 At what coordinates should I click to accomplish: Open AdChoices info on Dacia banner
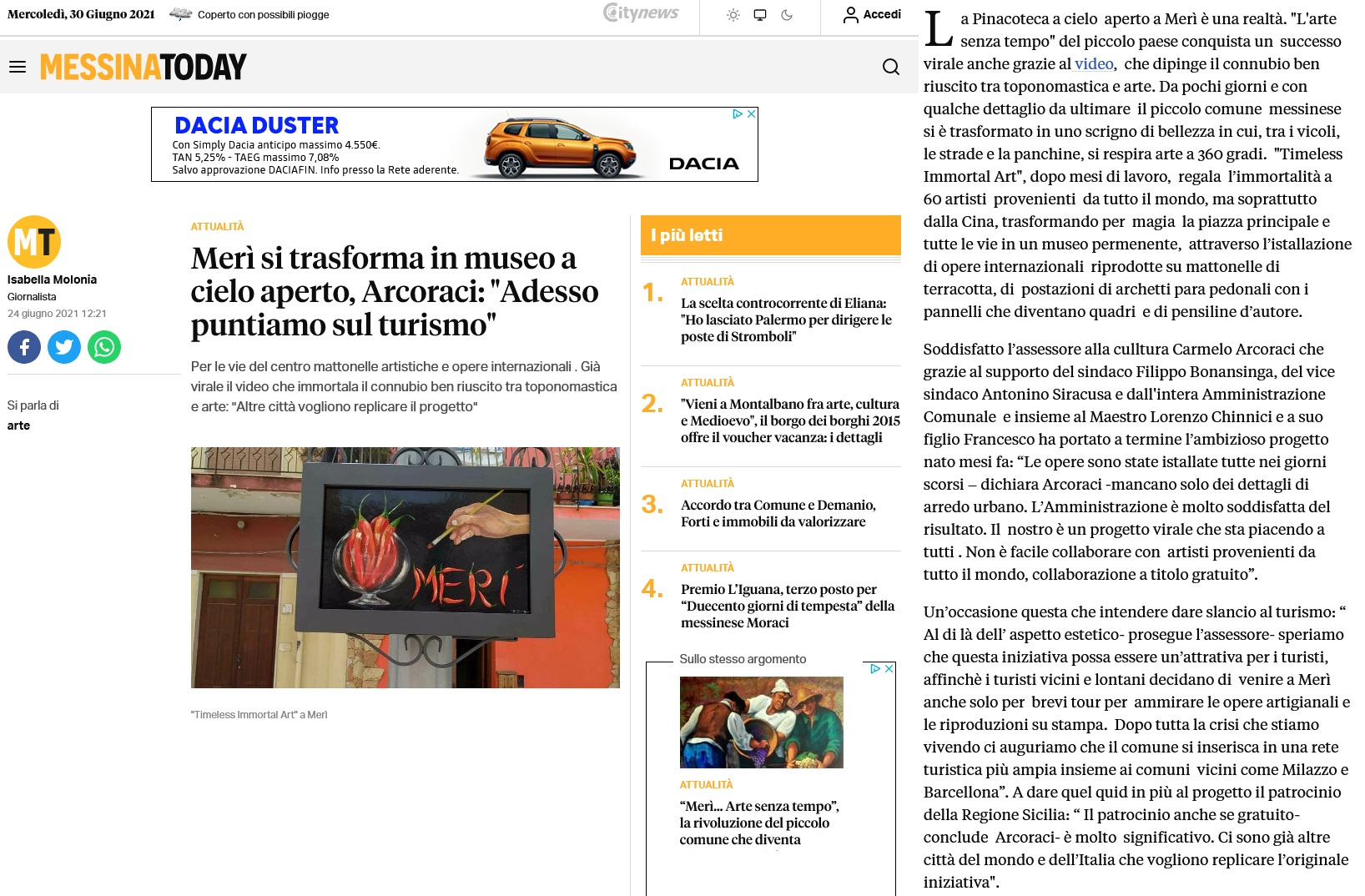point(738,114)
